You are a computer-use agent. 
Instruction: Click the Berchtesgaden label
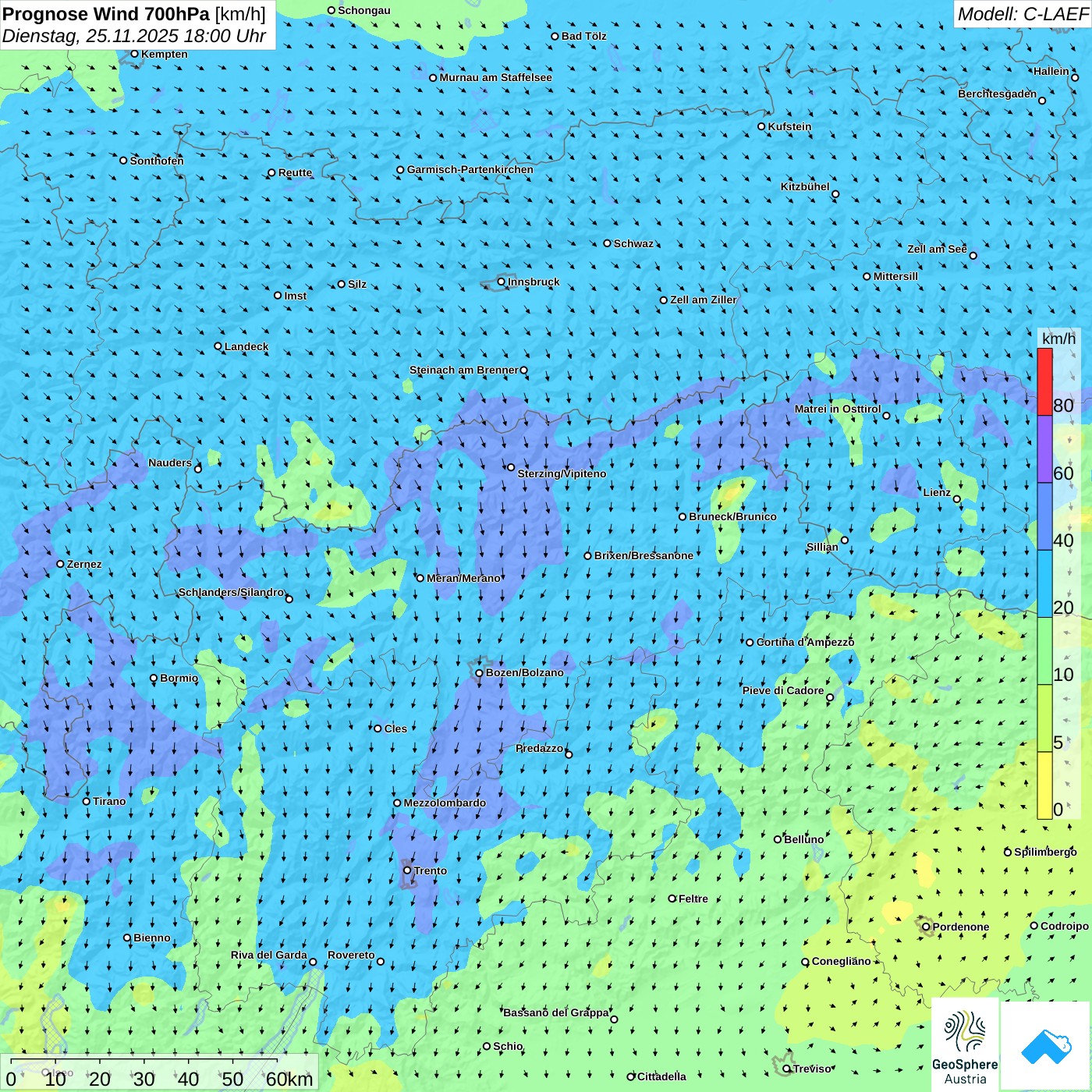998,94
